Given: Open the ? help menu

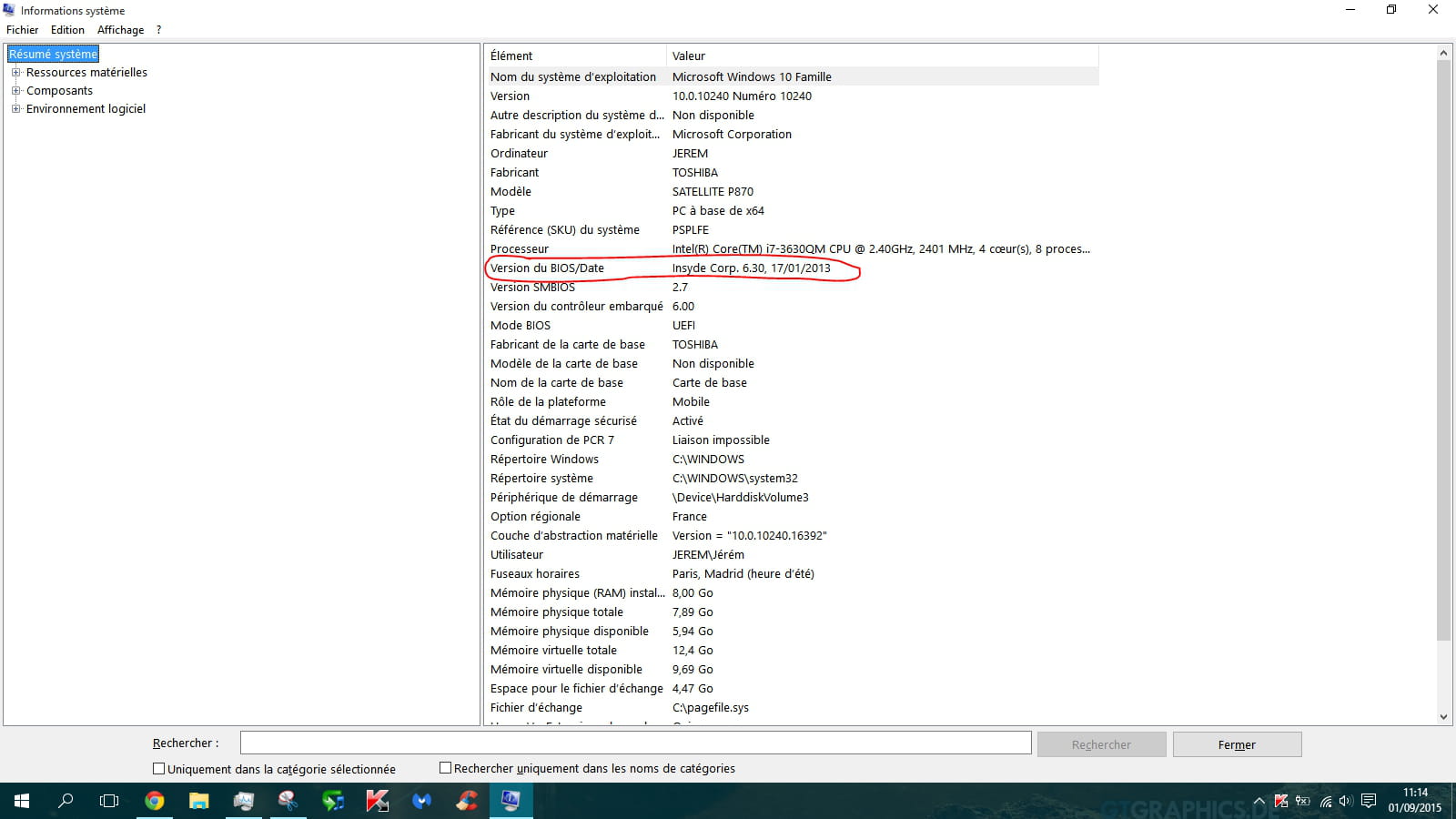Looking at the screenshot, I should [x=158, y=30].
